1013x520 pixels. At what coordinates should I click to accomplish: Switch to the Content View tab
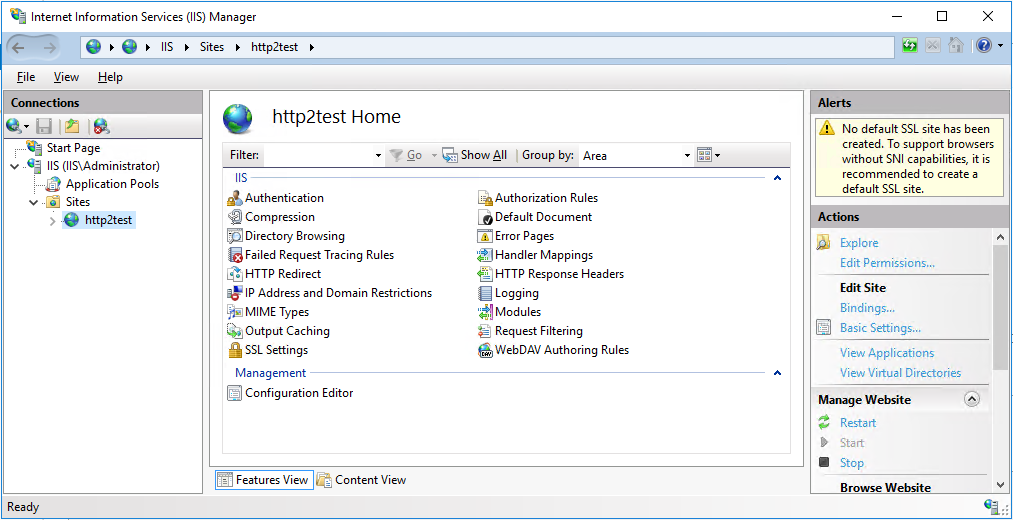[x=362, y=480]
